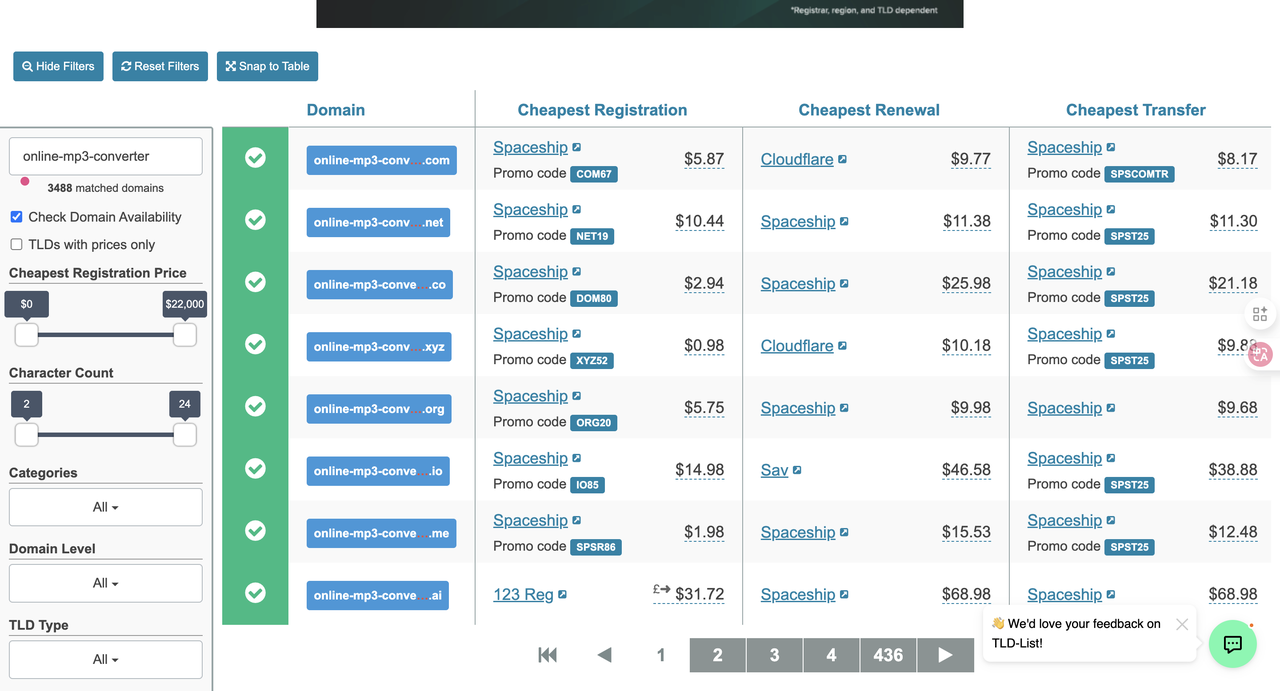Click availability checkmark for the .com domain

coord(255,158)
